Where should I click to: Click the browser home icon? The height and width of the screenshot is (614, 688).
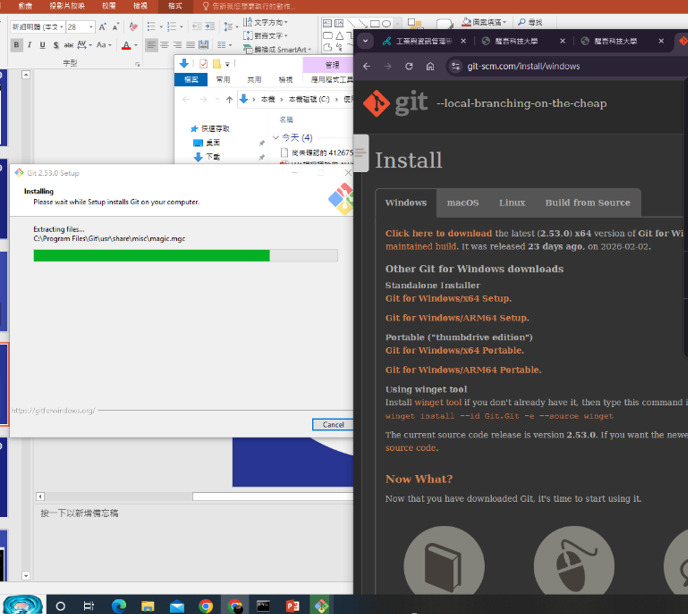[x=430, y=66]
